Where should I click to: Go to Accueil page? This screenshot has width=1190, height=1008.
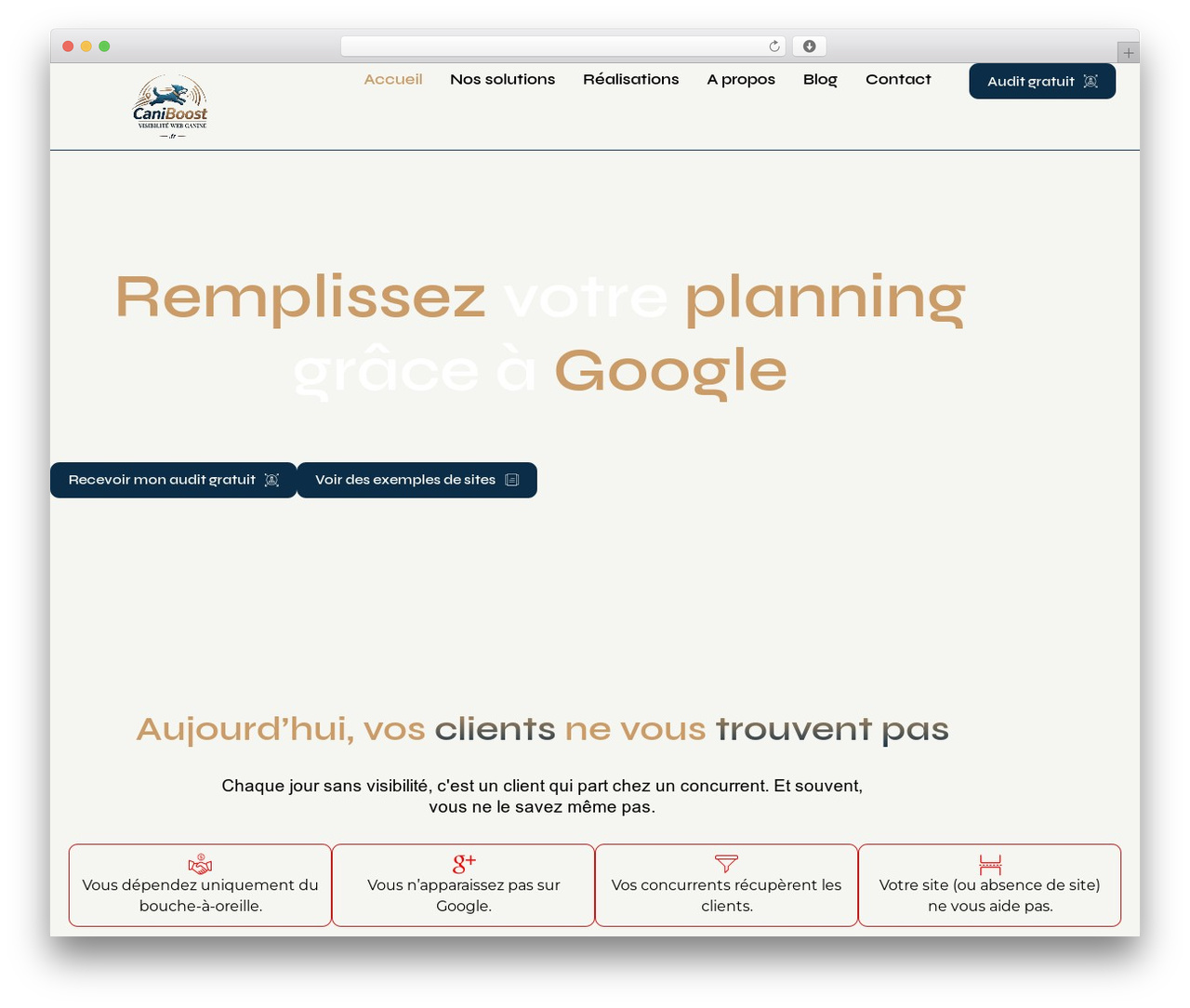pos(393,79)
